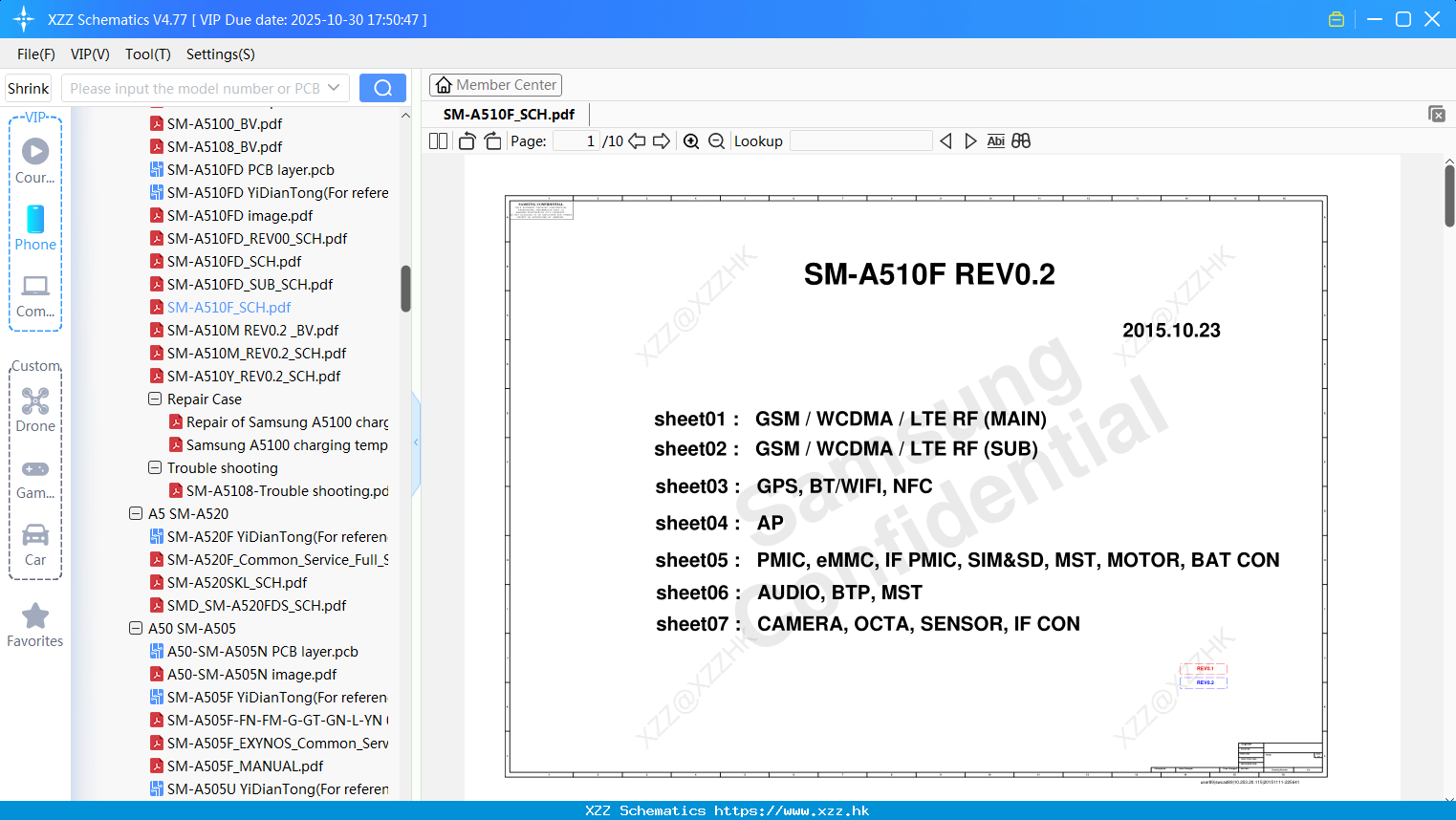Click the binoculars search icon
This screenshot has width=1456, height=820.
coord(1021,141)
